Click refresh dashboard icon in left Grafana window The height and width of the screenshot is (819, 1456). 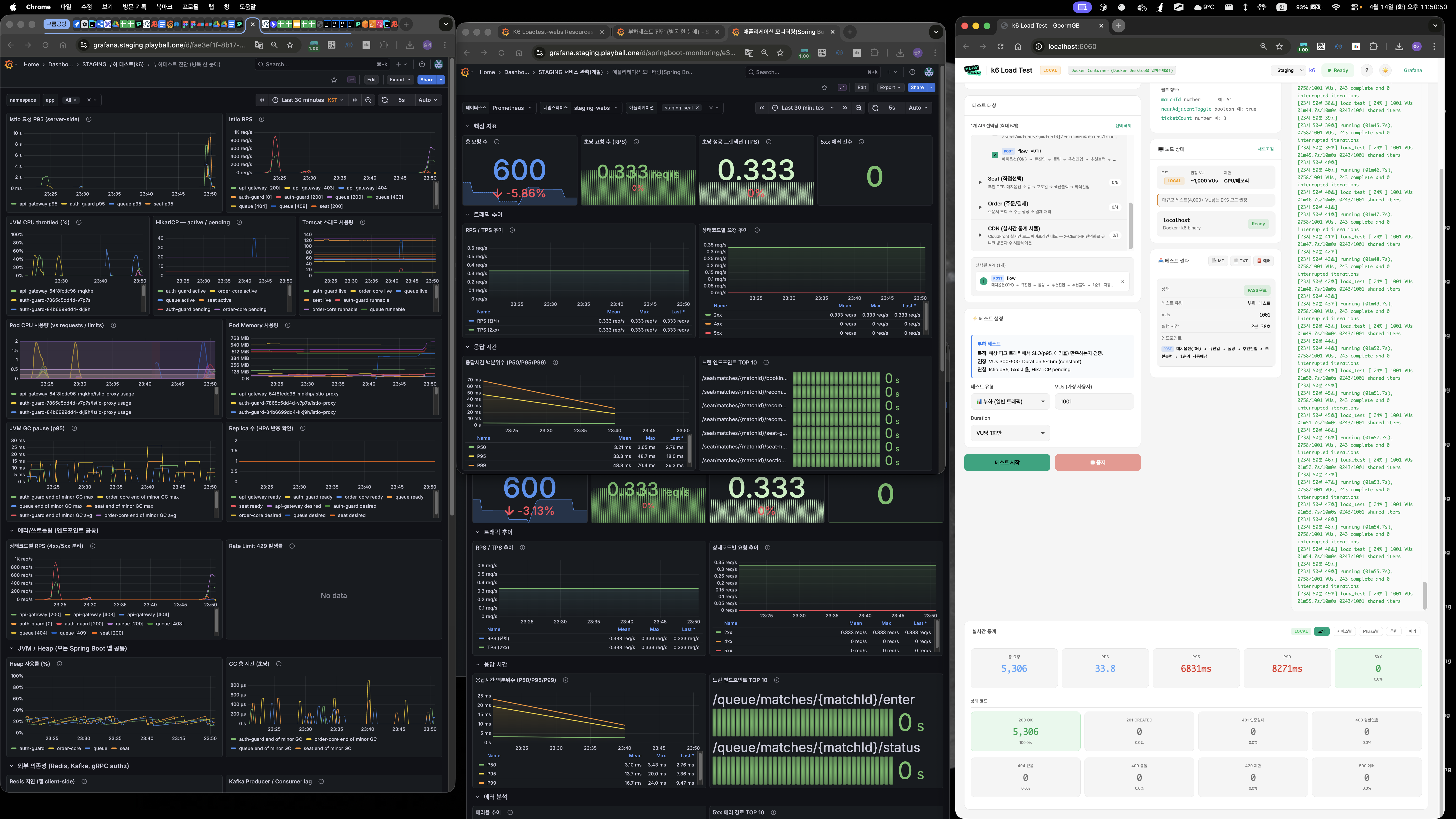coord(385,100)
